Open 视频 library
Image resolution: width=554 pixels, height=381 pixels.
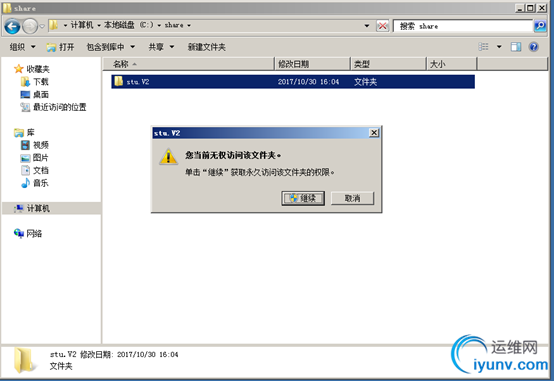41,145
